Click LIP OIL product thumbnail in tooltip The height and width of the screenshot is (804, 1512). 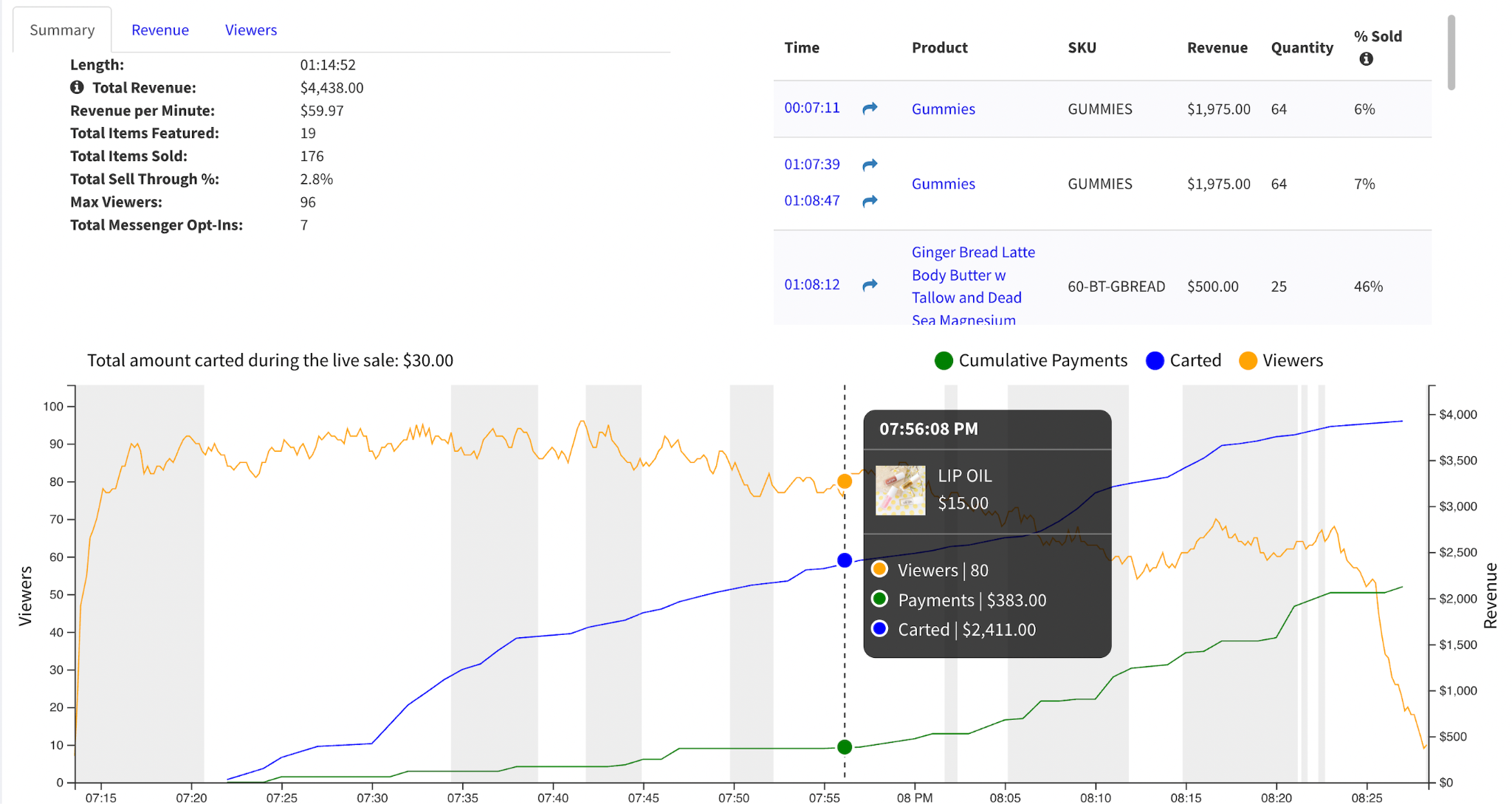(x=900, y=490)
